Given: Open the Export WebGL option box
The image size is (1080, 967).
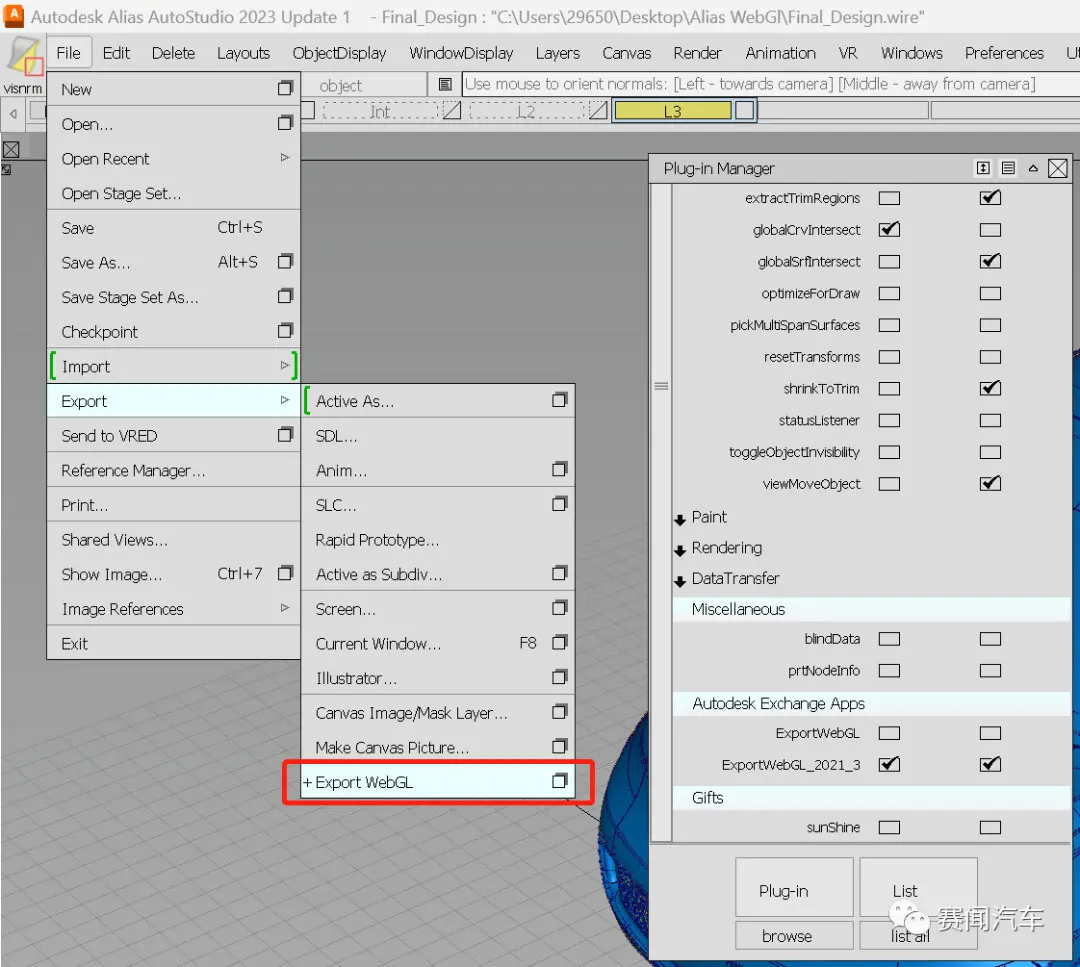Looking at the screenshot, I should pyautogui.click(x=560, y=781).
